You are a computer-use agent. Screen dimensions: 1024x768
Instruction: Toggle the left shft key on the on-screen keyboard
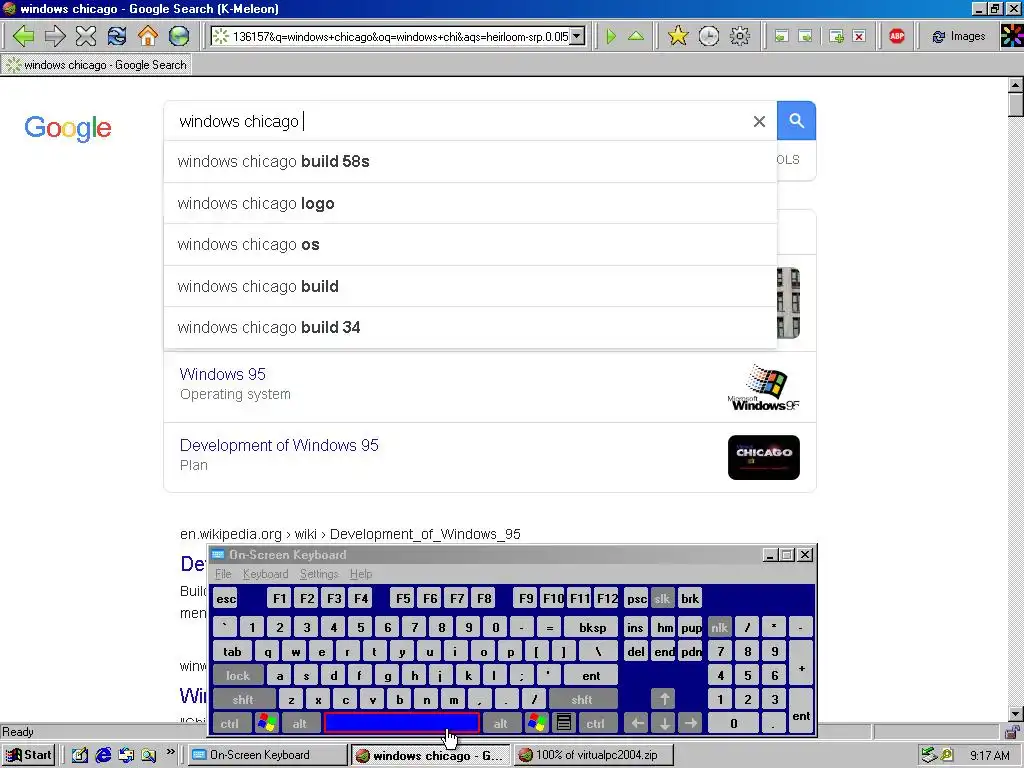[243, 700]
